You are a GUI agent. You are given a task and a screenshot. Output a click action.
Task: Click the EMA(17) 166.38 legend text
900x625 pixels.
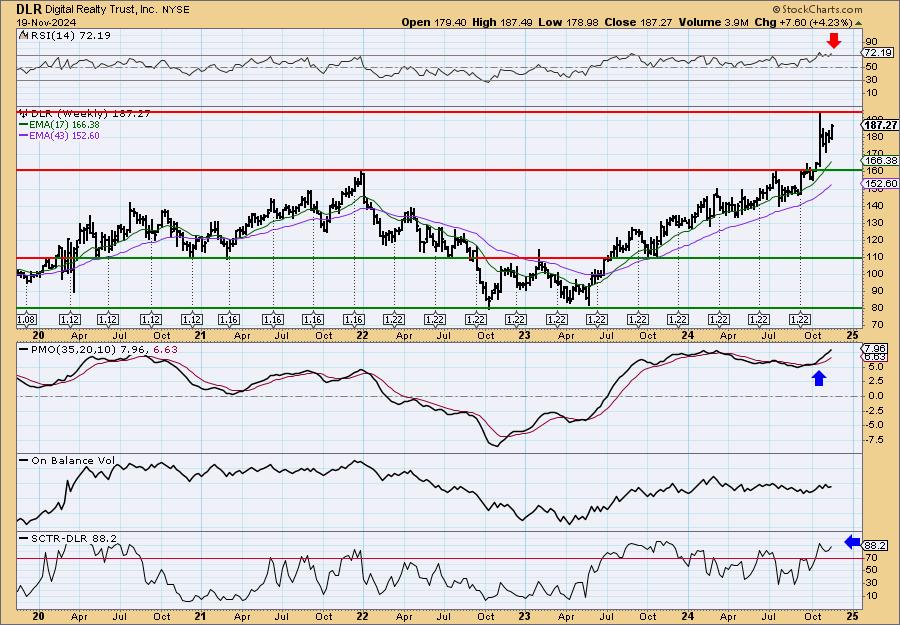(x=64, y=125)
